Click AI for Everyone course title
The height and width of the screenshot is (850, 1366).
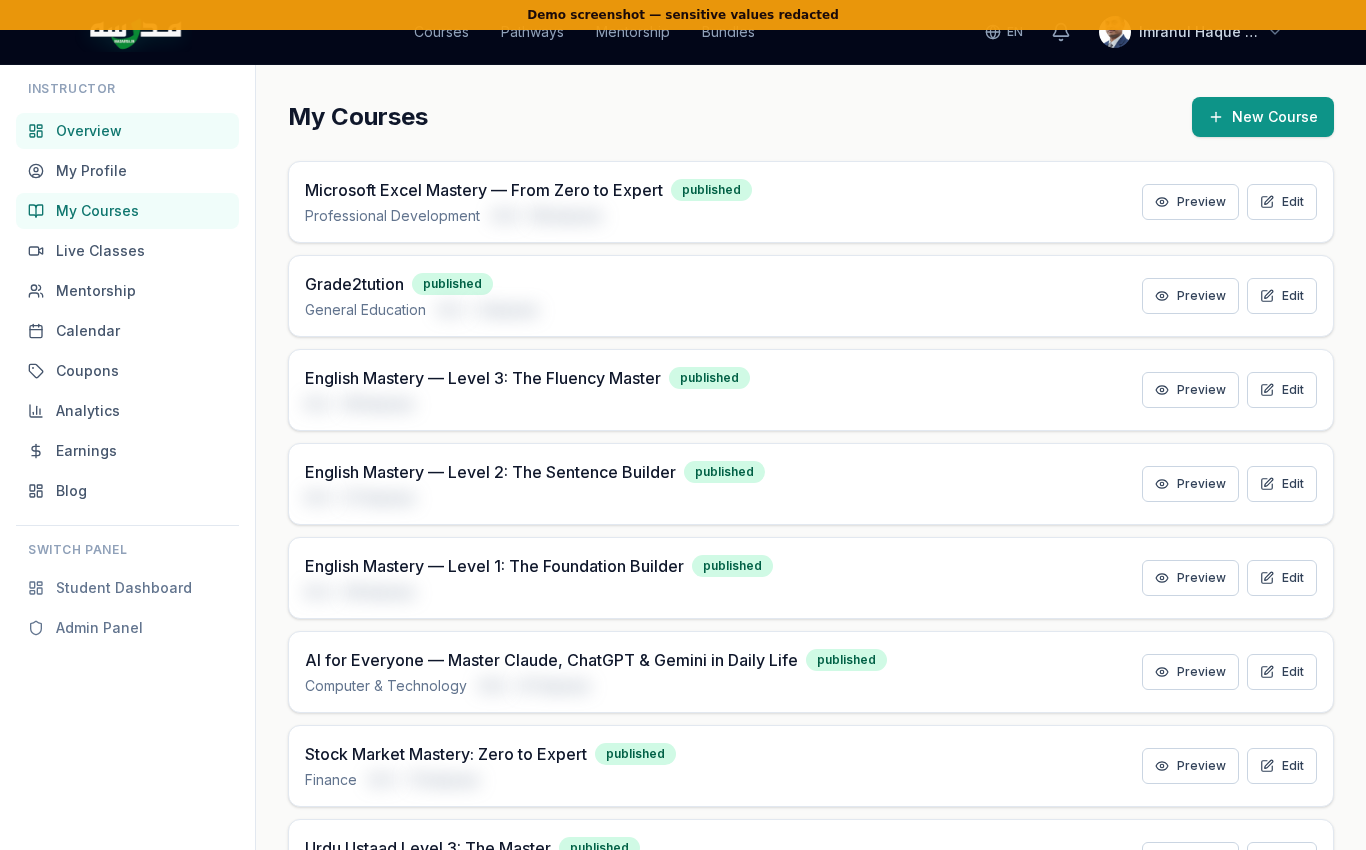click(x=551, y=660)
